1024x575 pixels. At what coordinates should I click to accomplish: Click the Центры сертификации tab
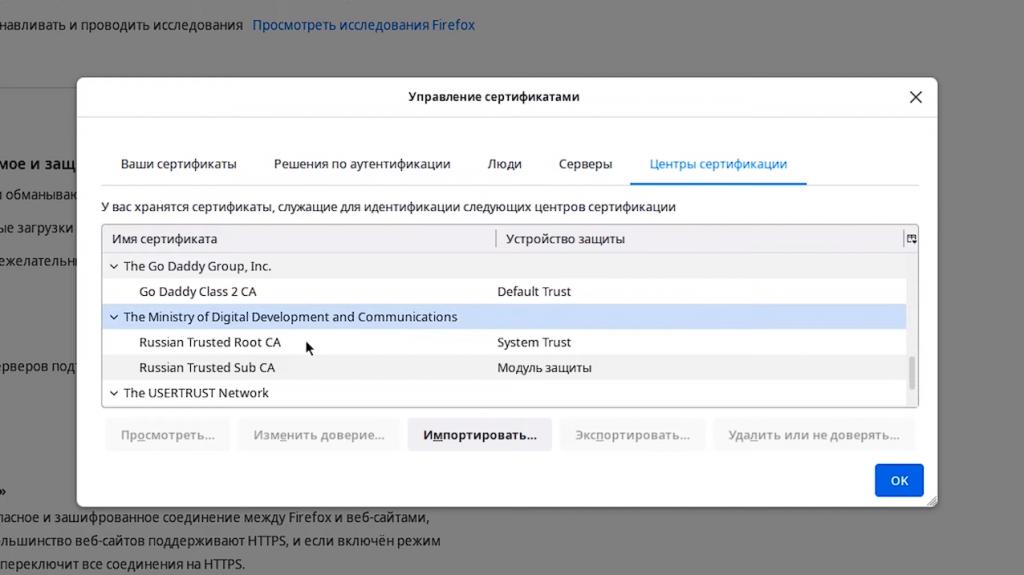pyautogui.click(x=718, y=164)
